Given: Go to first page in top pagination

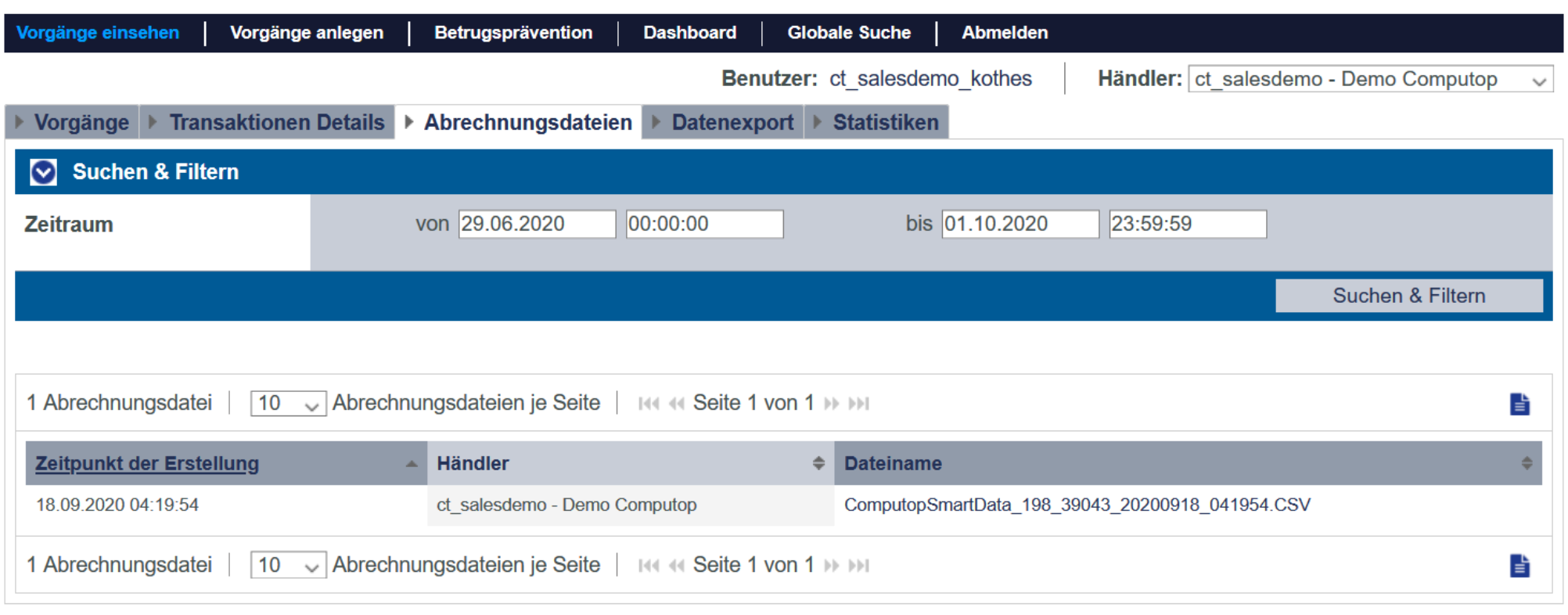Looking at the screenshot, I should tap(648, 404).
